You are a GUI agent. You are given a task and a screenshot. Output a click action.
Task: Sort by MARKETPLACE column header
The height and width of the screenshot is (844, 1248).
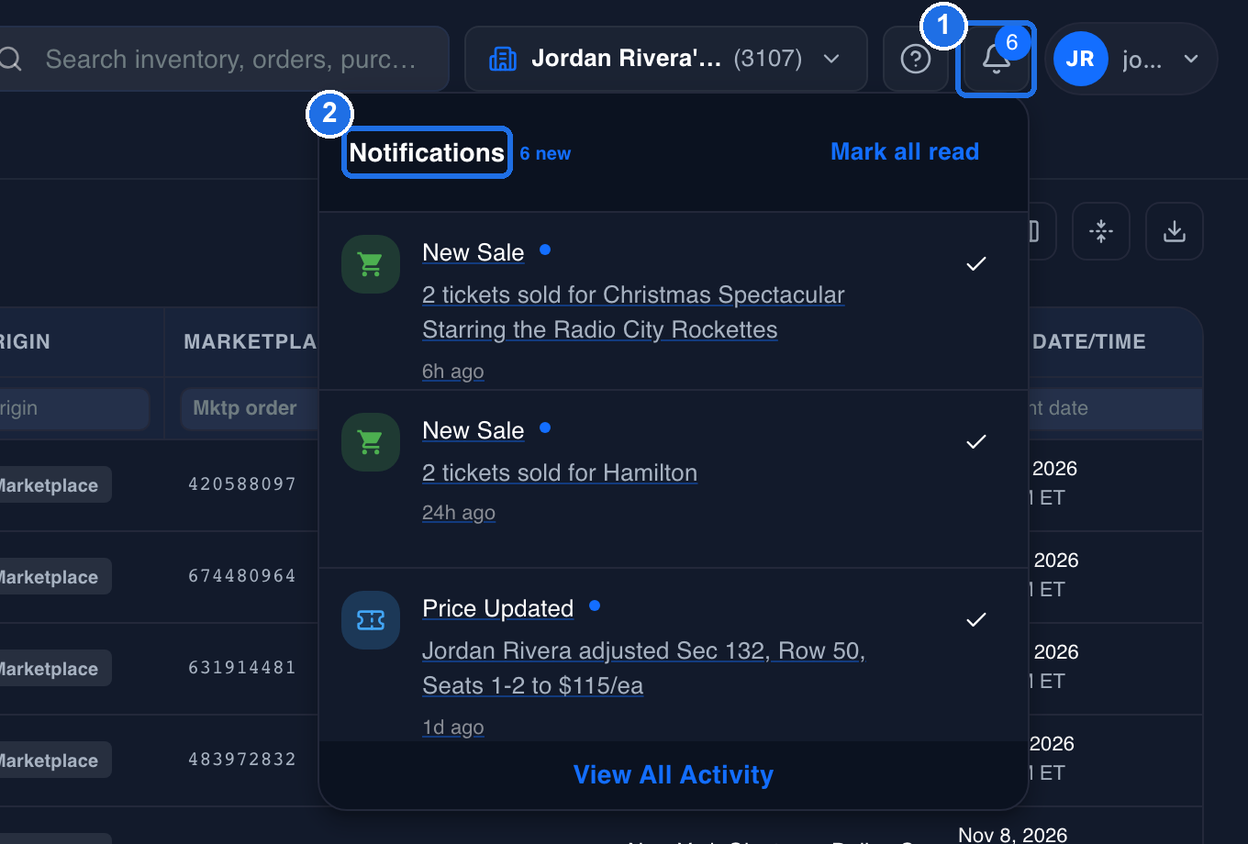click(250, 342)
